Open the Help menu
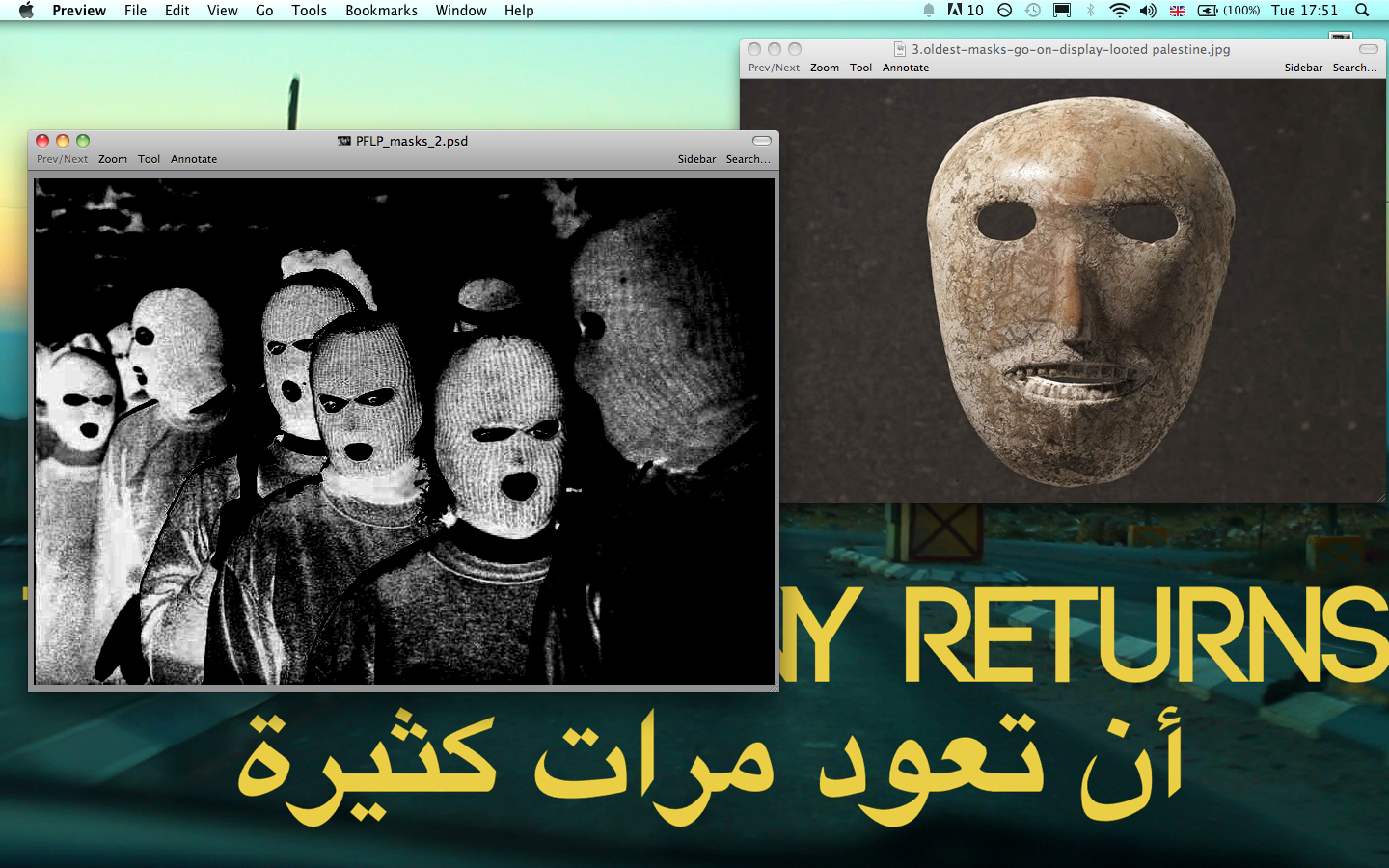The height and width of the screenshot is (868, 1389). pyautogui.click(x=519, y=11)
